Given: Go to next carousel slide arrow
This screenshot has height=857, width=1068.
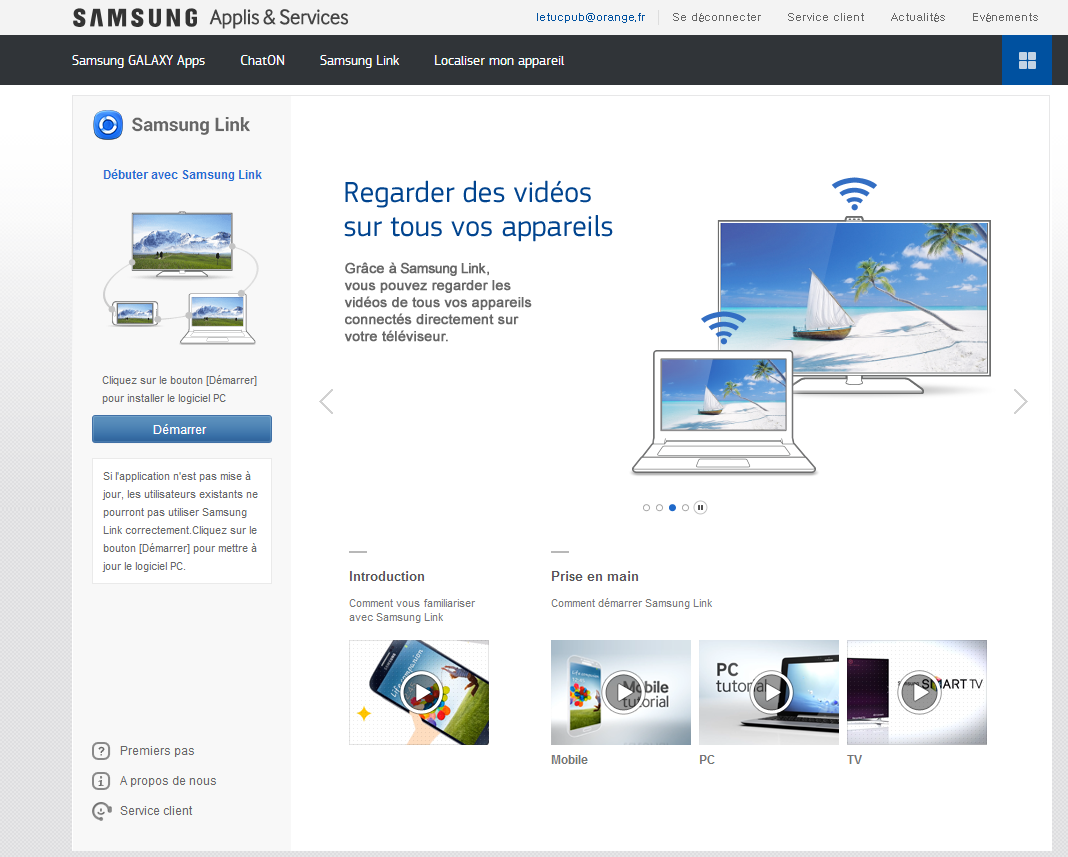Looking at the screenshot, I should tap(1020, 401).
